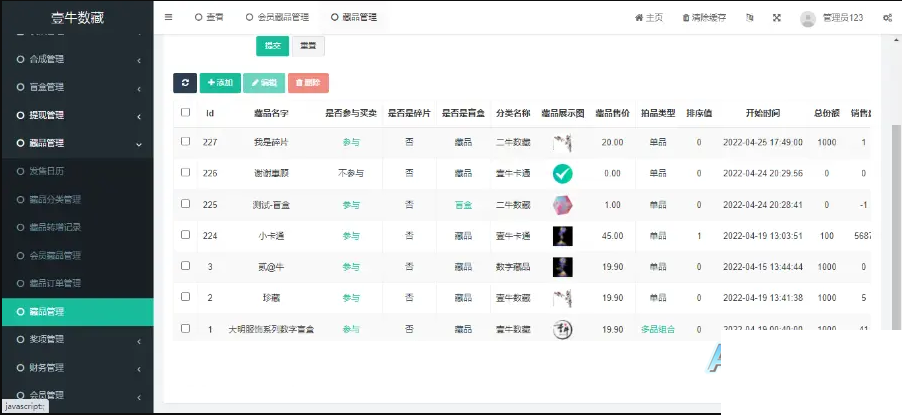The width and height of the screenshot is (902, 415).
Task: Click the dark refresh table button
Action: 184,83
